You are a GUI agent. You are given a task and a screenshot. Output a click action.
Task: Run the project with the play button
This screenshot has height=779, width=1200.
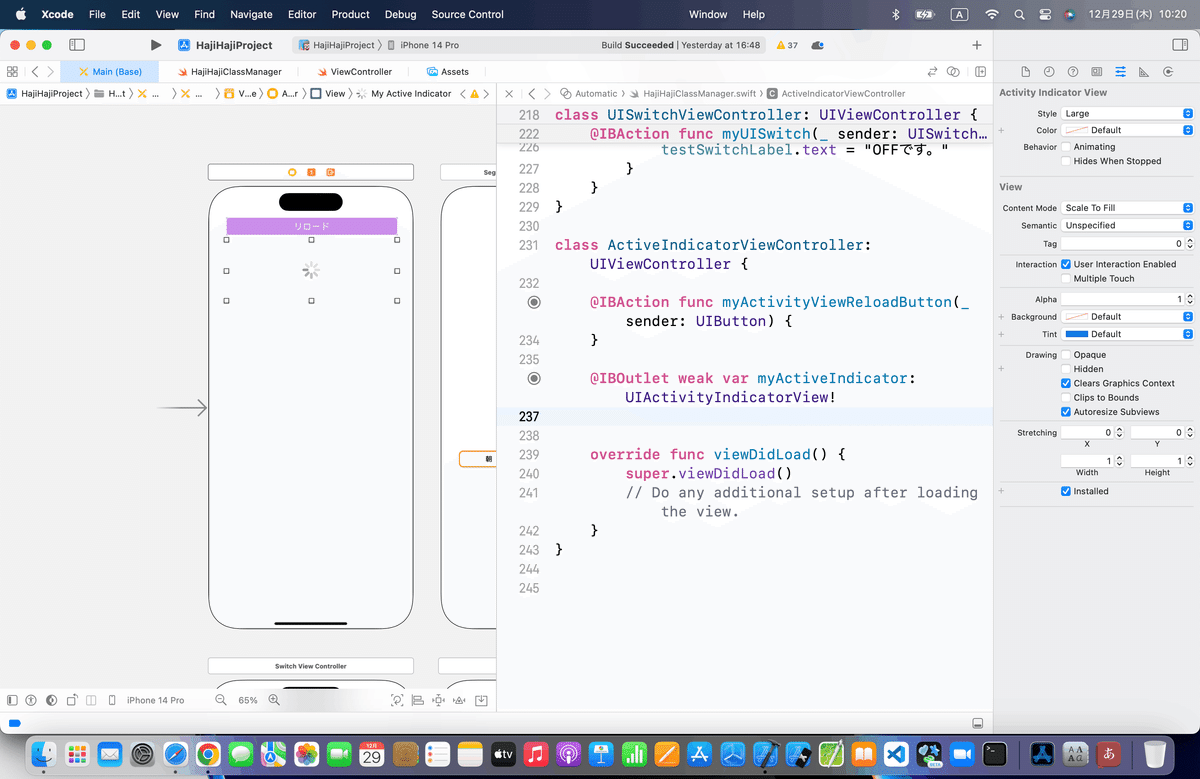[x=155, y=45]
